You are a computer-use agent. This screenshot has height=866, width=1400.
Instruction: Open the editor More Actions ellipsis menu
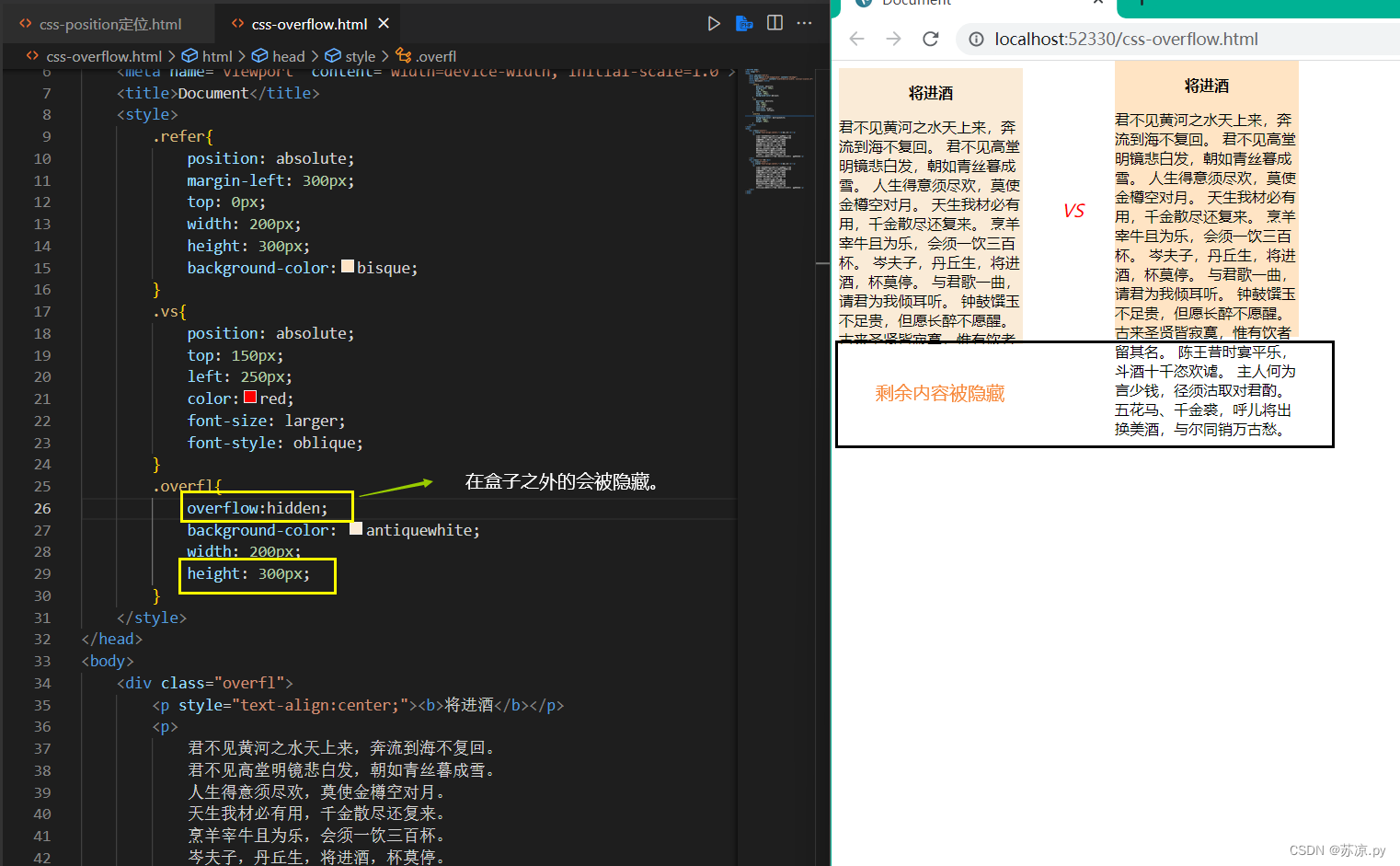pos(804,23)
